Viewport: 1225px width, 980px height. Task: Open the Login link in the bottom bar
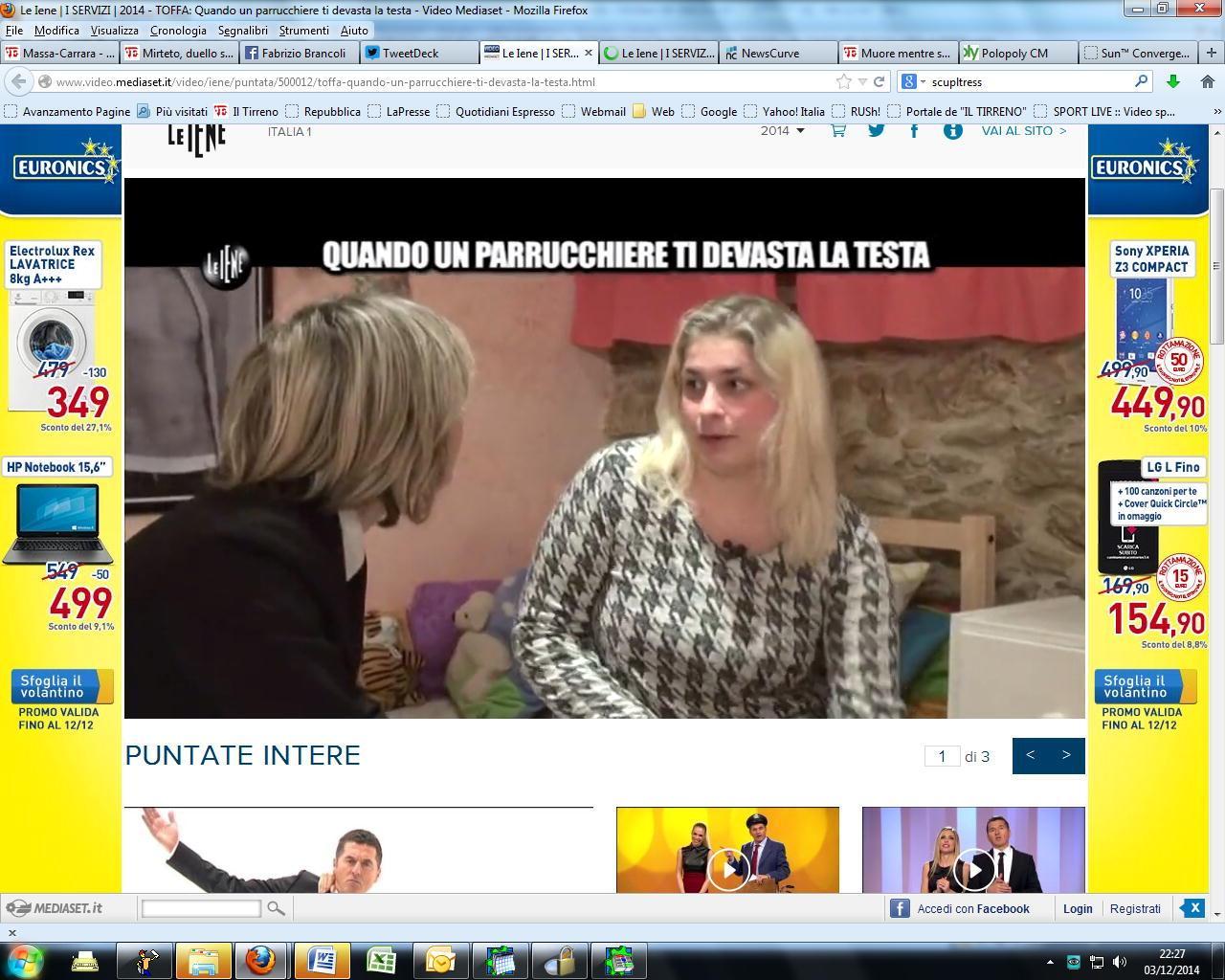pyautogui.click(x=1078, y=908)
